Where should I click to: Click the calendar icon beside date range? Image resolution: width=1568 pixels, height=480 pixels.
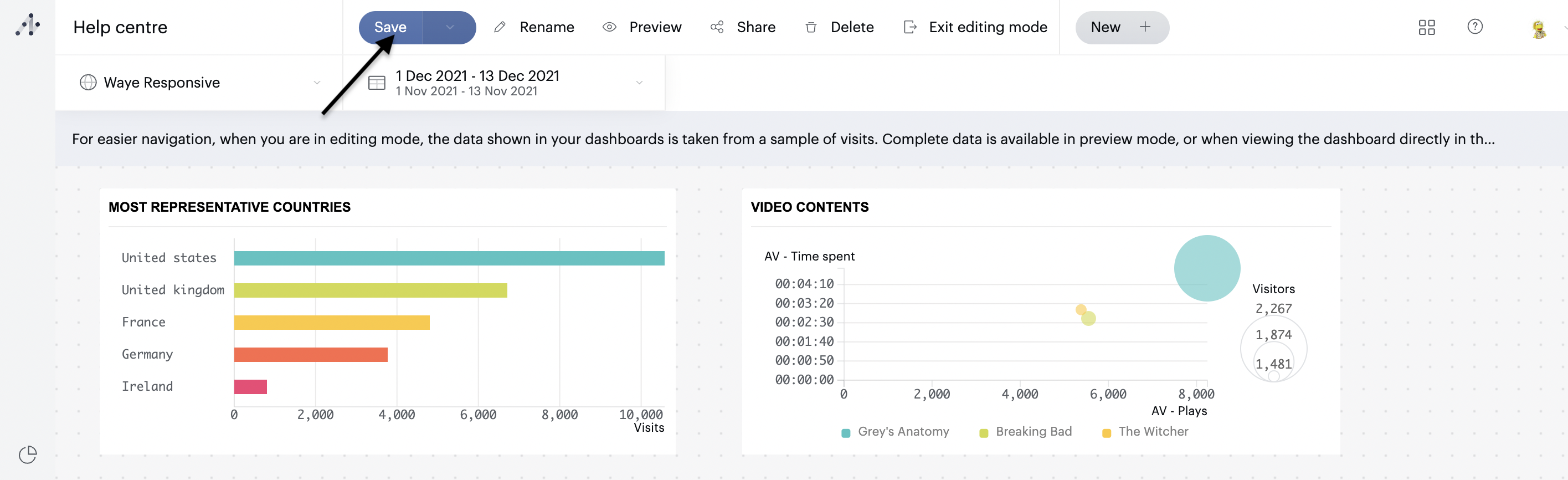click(x=377, y=83)
